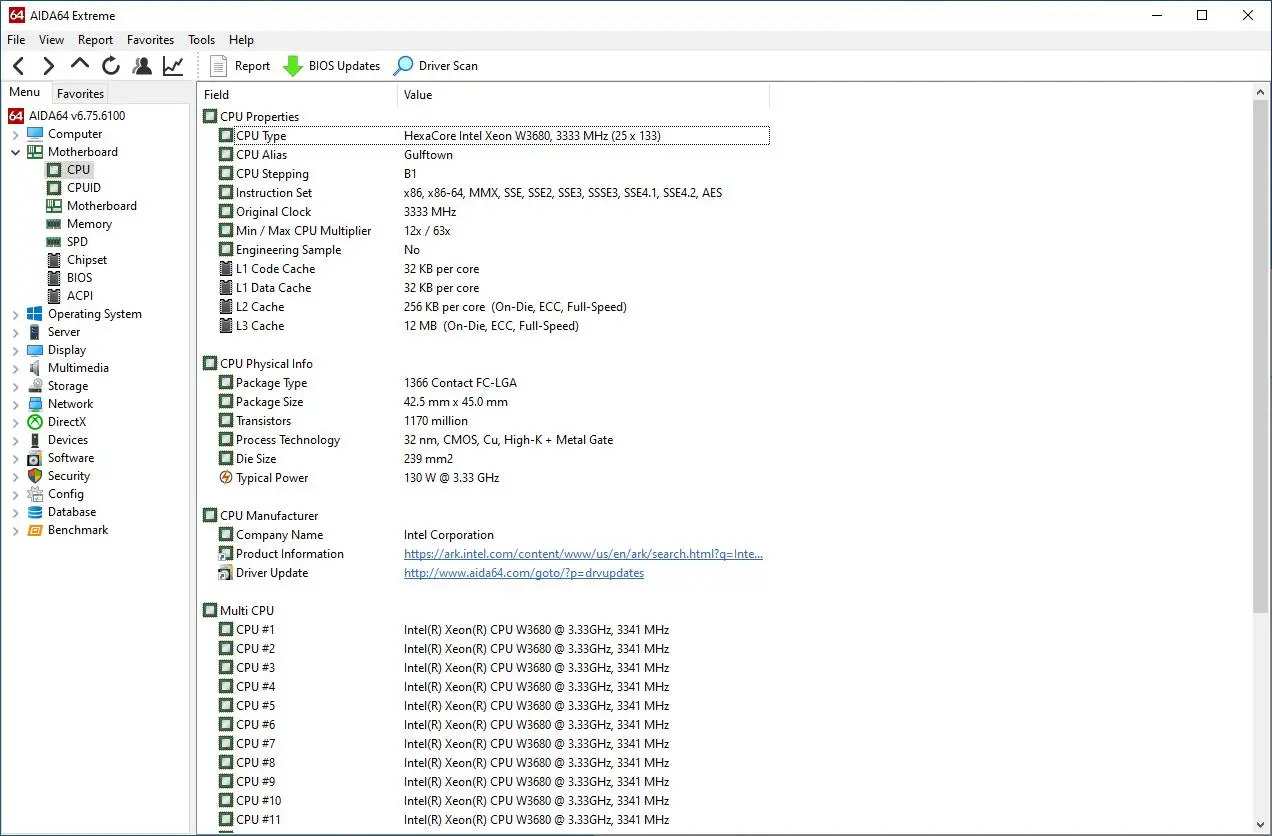Select the Server category icon
The width and height of the screenshot is (1272, 836).
tap(35, 332)
